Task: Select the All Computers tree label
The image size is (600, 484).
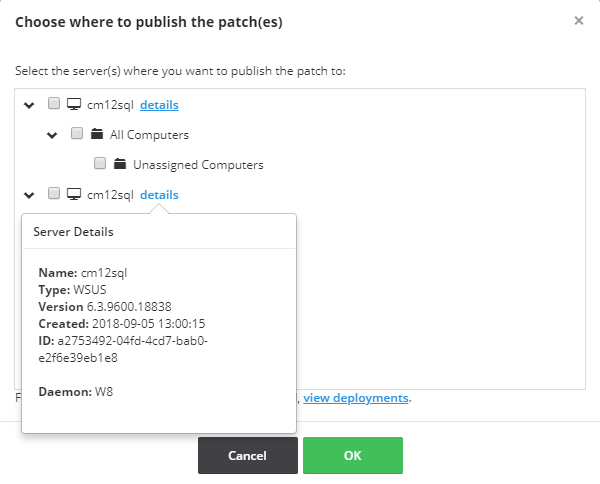Action: coord(150,134)
